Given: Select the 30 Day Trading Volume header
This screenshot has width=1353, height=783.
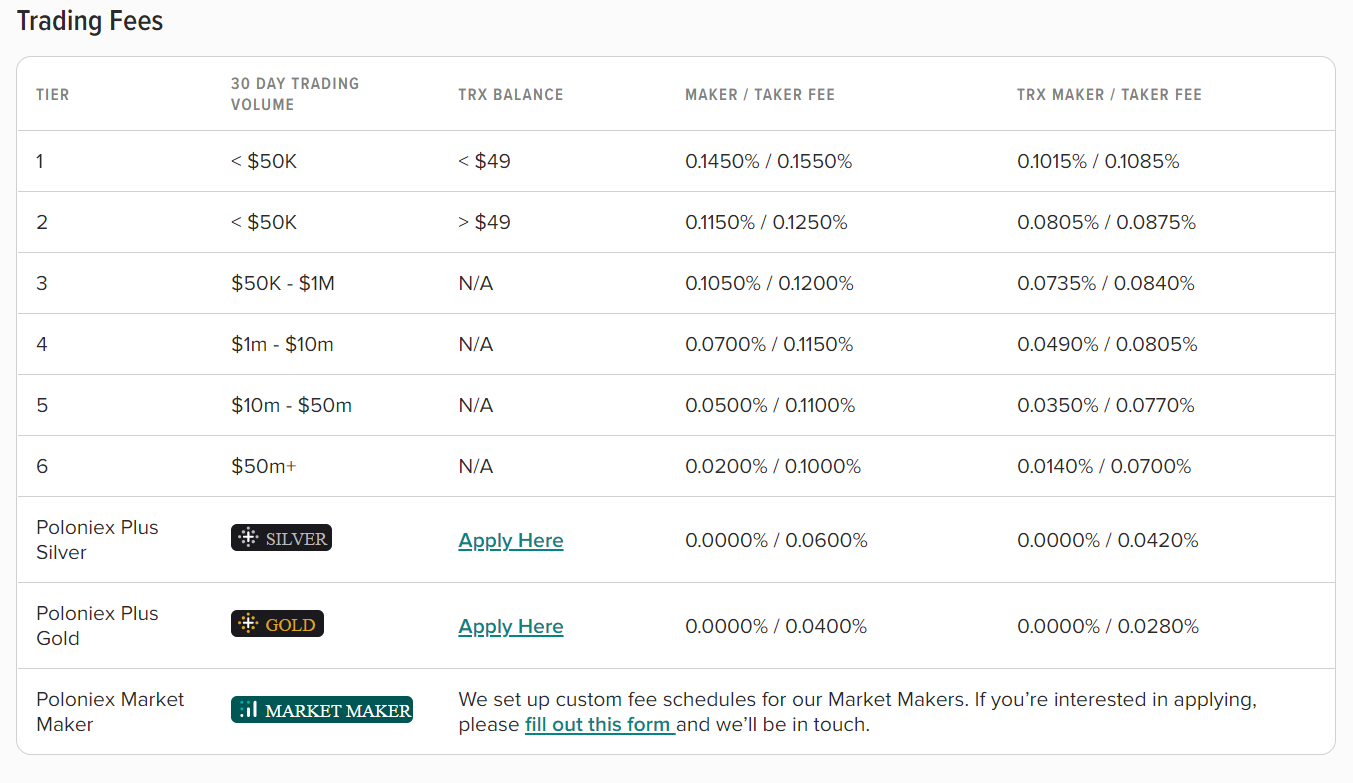Looking at the screenshot, I should point(295,94).
